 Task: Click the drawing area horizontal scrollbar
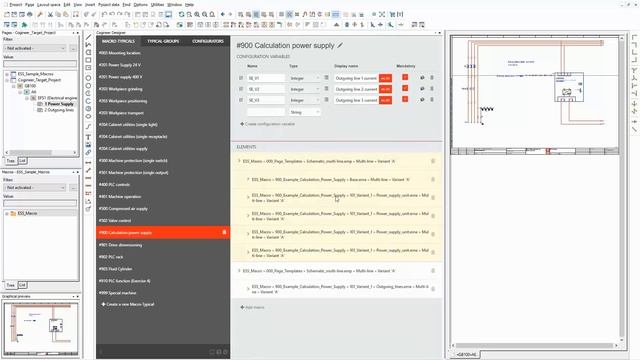tap(535, 345)
